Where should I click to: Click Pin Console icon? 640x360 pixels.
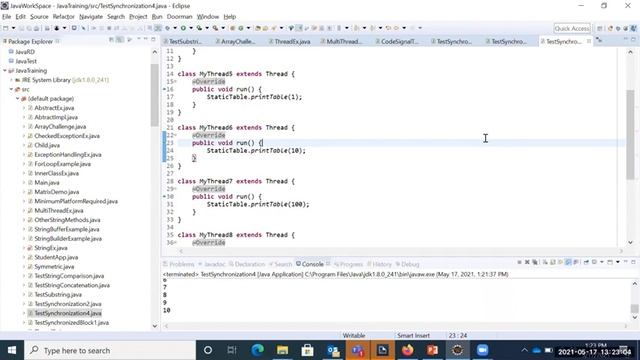pyautogui.click(x=586, y=262)
